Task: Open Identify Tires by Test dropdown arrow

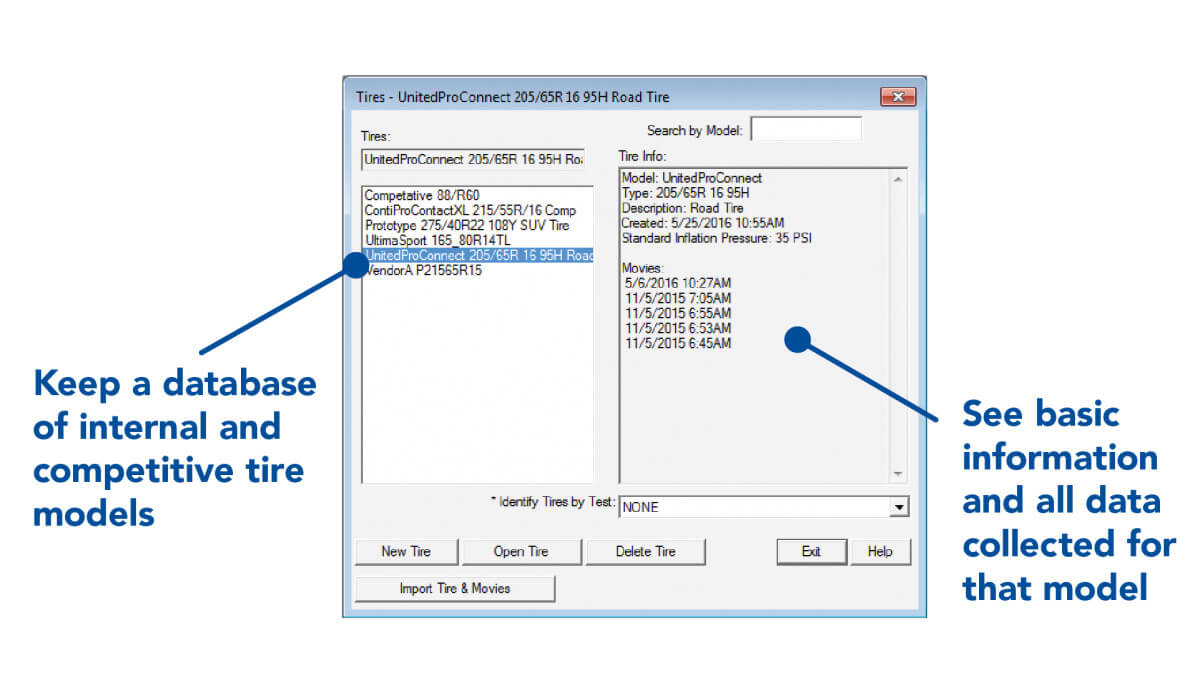Action: 899,508
